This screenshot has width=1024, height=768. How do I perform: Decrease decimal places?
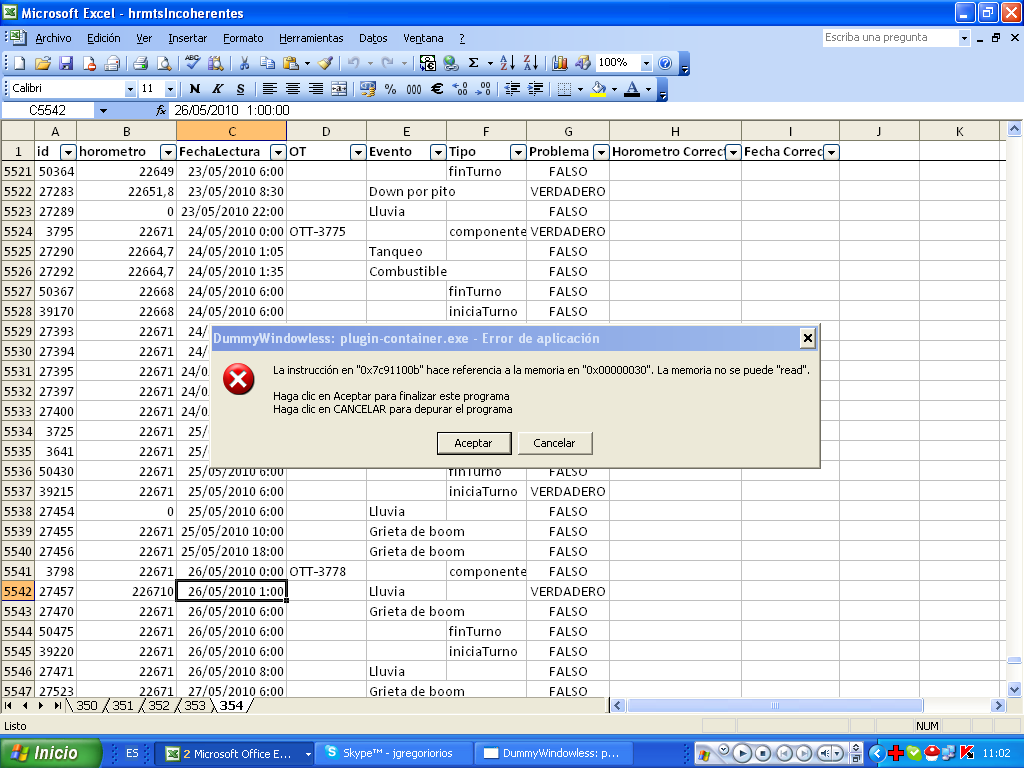point(483,89)
